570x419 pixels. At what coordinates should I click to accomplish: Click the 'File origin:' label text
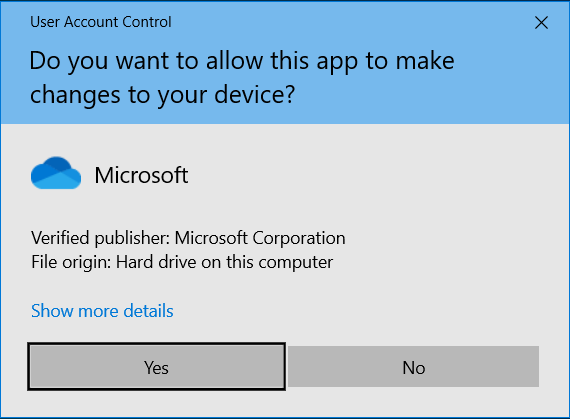pos(71,262)
